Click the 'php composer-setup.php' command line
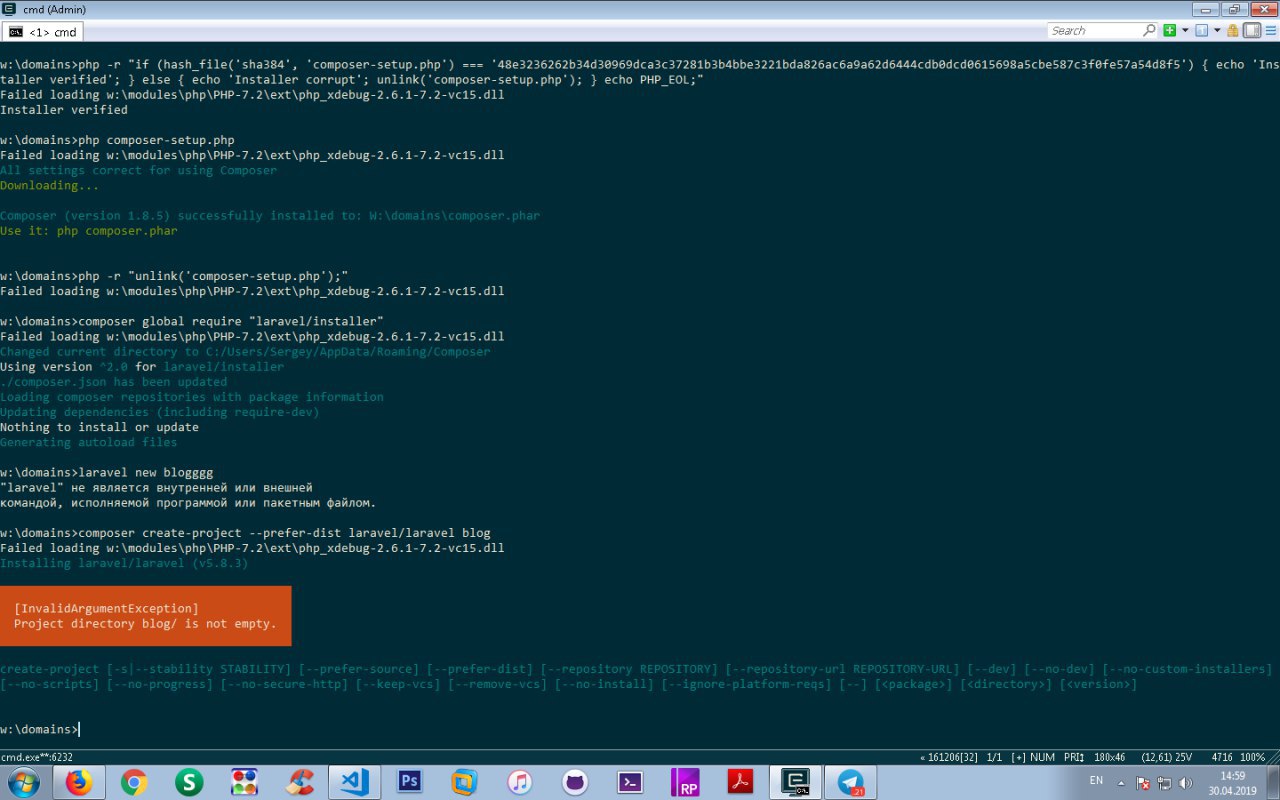This screenshot has width=1280, height=800. click(117, 140)
